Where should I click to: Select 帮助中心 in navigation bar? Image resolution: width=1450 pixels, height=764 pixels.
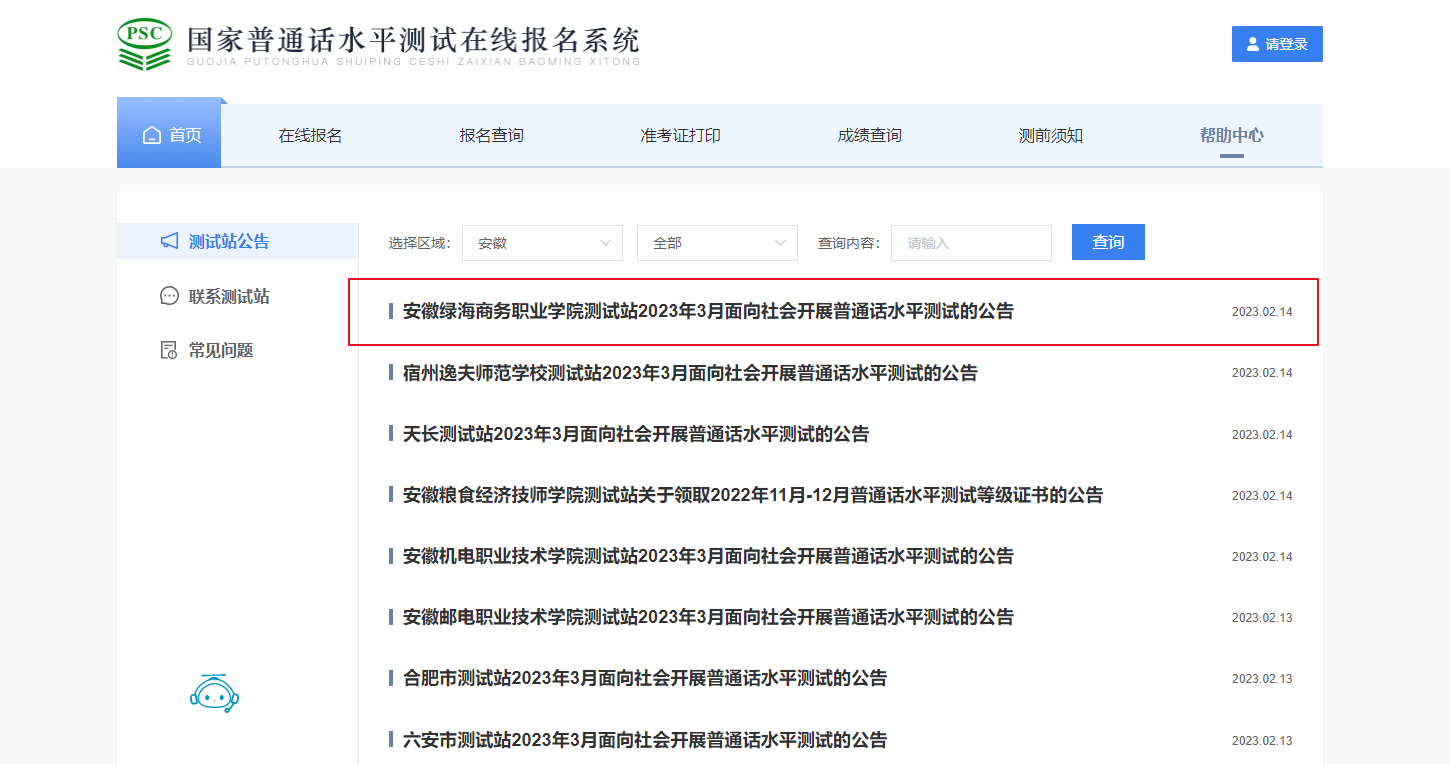click(x=1231, y=135)
